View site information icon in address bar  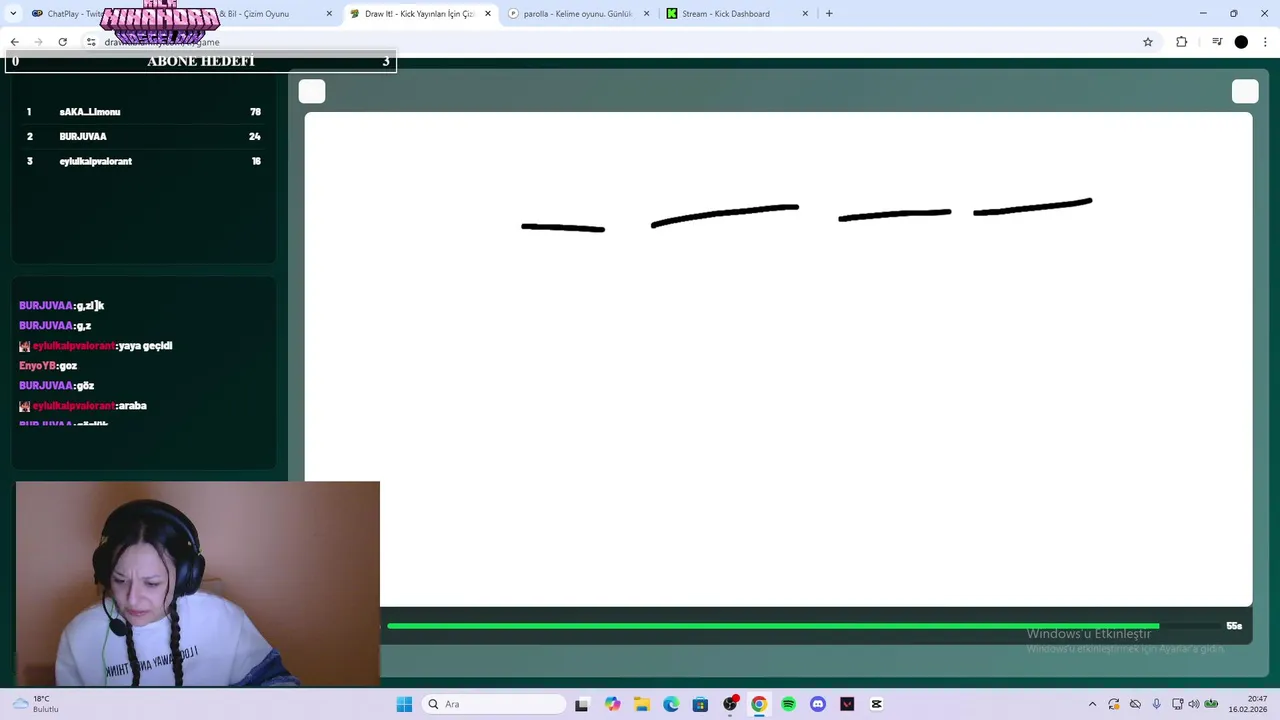(x=91, y=42)
